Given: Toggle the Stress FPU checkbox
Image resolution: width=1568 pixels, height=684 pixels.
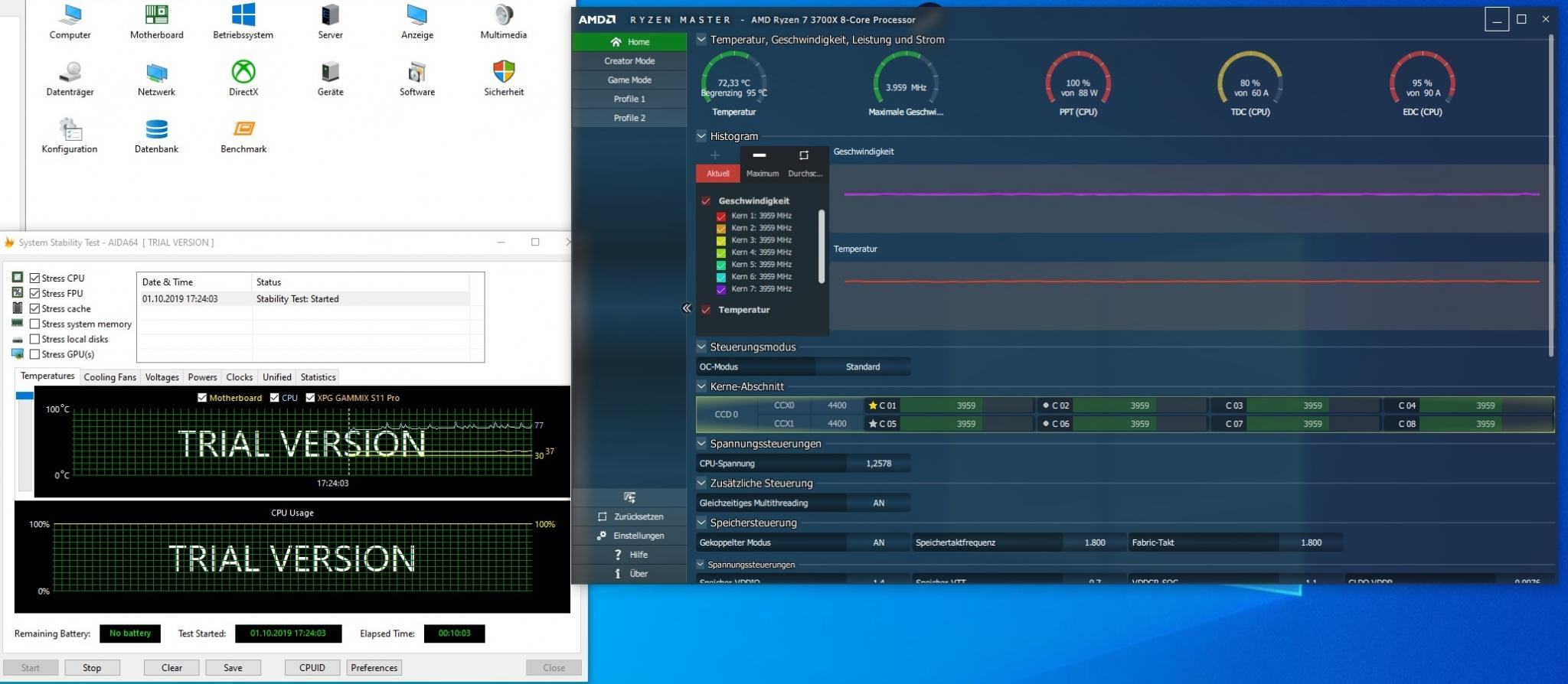Looking at the screenshot, I should [34, 293].
